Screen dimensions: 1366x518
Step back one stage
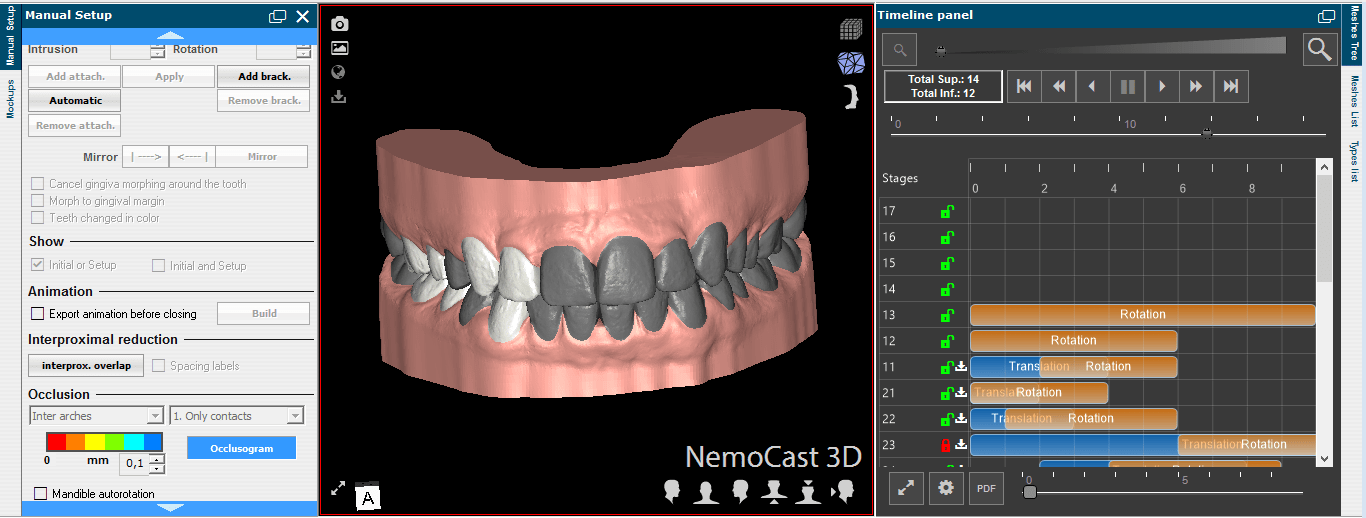(1093, 87)
